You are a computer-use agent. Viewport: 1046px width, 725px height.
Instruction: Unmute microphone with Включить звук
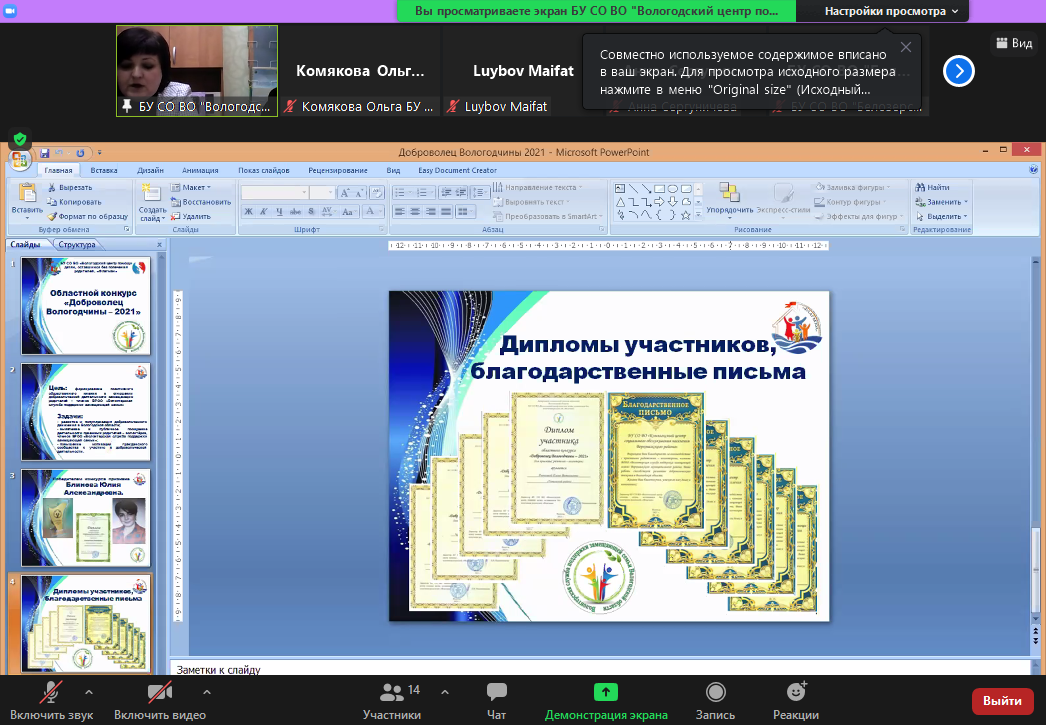(x=51, y=692)
